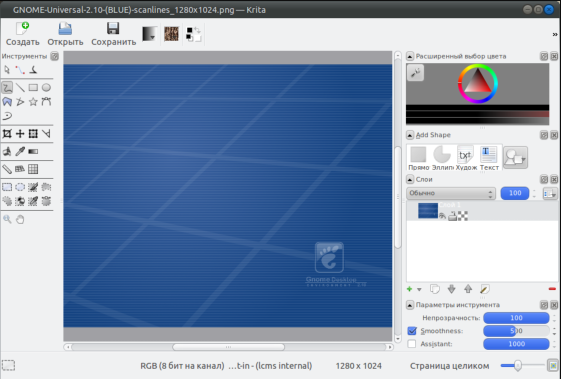
Task: Activate the Crop tool
Action: [7, 133]
